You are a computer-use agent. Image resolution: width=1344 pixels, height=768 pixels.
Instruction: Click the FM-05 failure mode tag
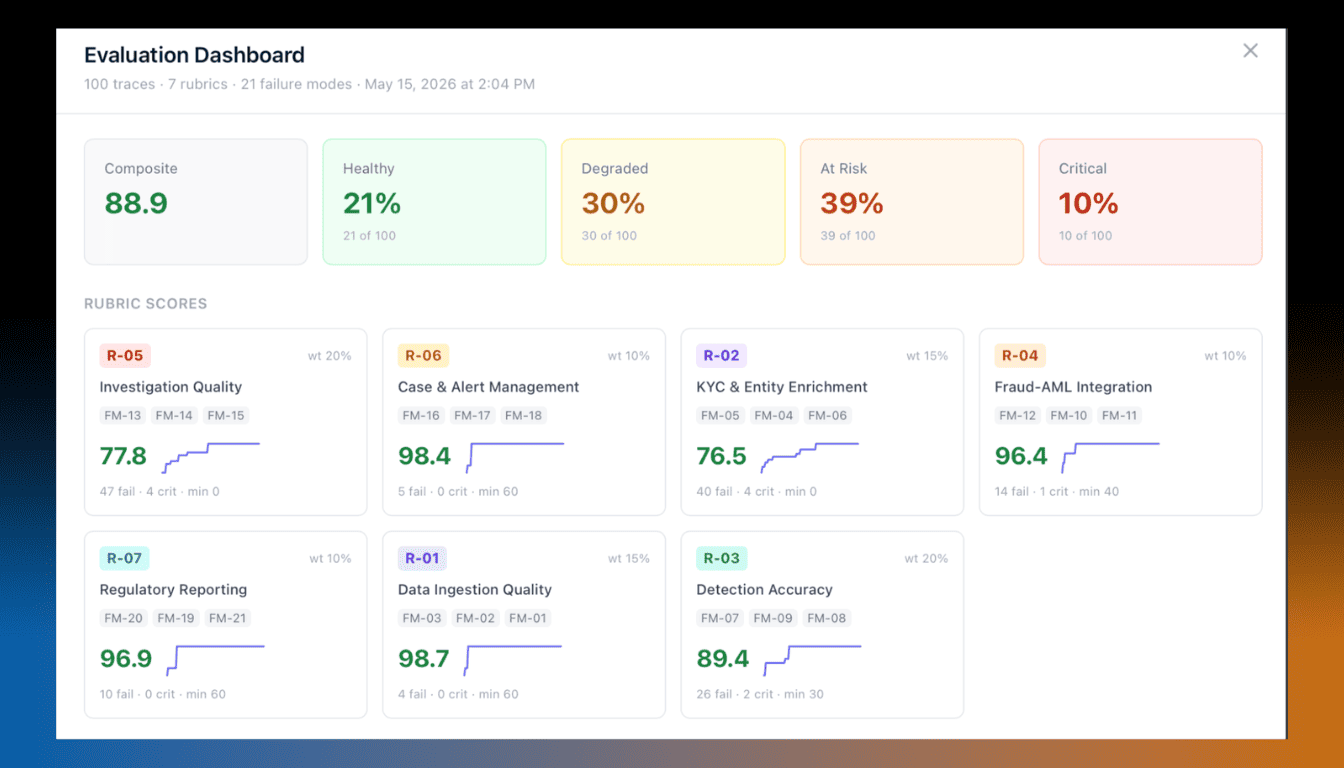720,415
